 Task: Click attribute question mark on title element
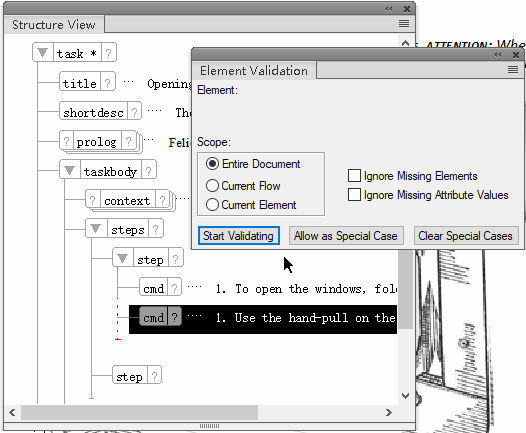click(x=107, y=83)
